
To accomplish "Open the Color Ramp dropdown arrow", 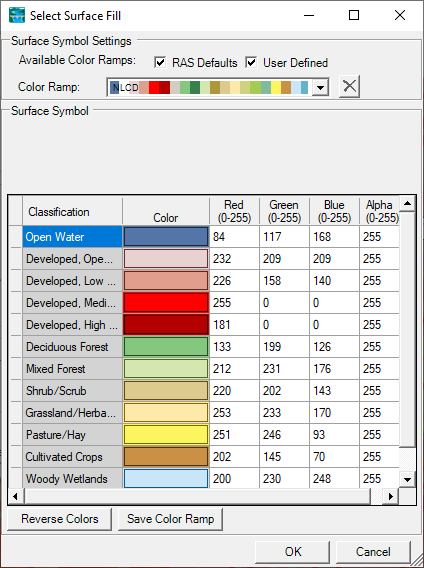I will 320,87.
